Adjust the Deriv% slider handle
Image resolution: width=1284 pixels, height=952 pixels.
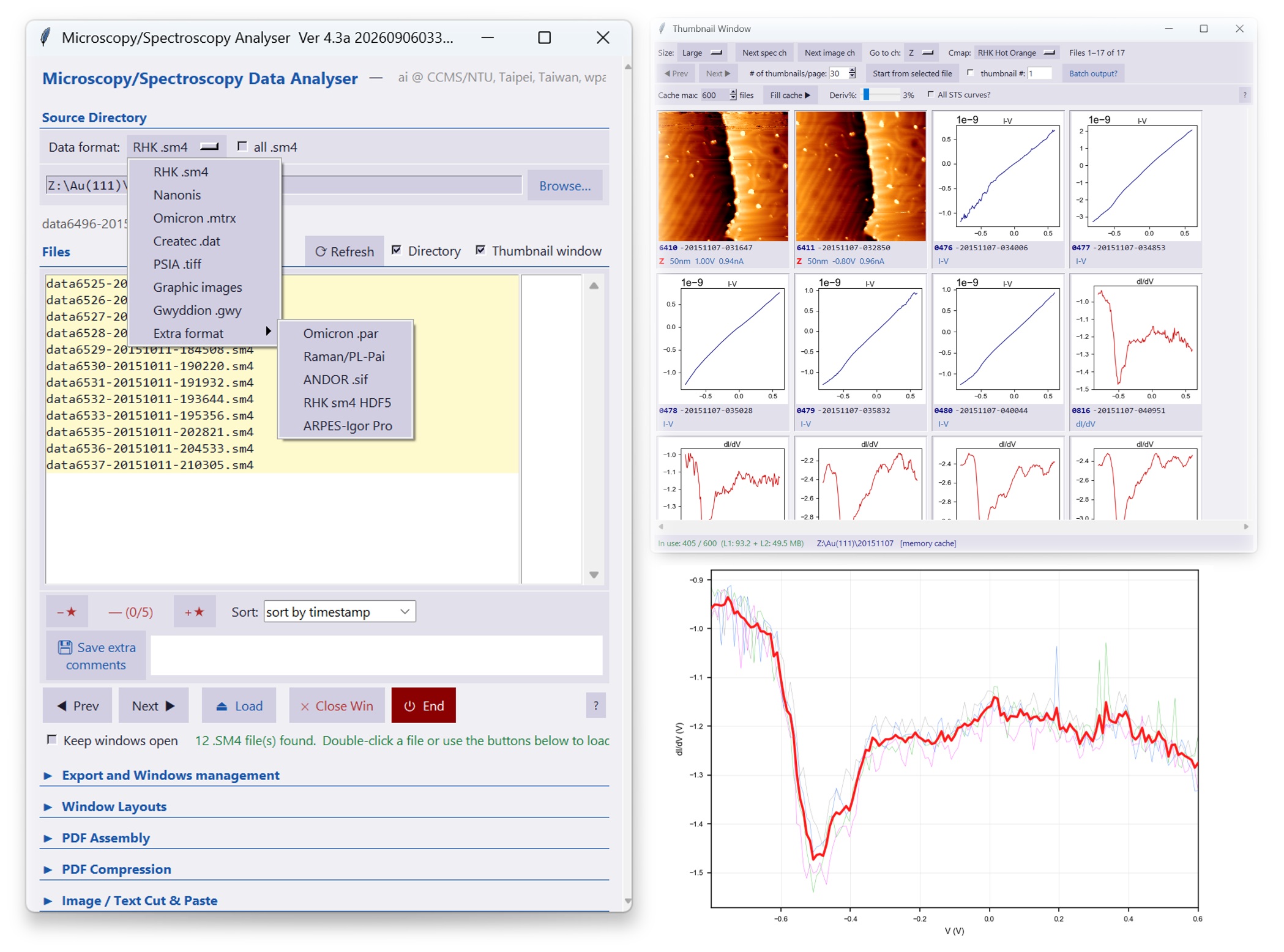pos(866,95)
